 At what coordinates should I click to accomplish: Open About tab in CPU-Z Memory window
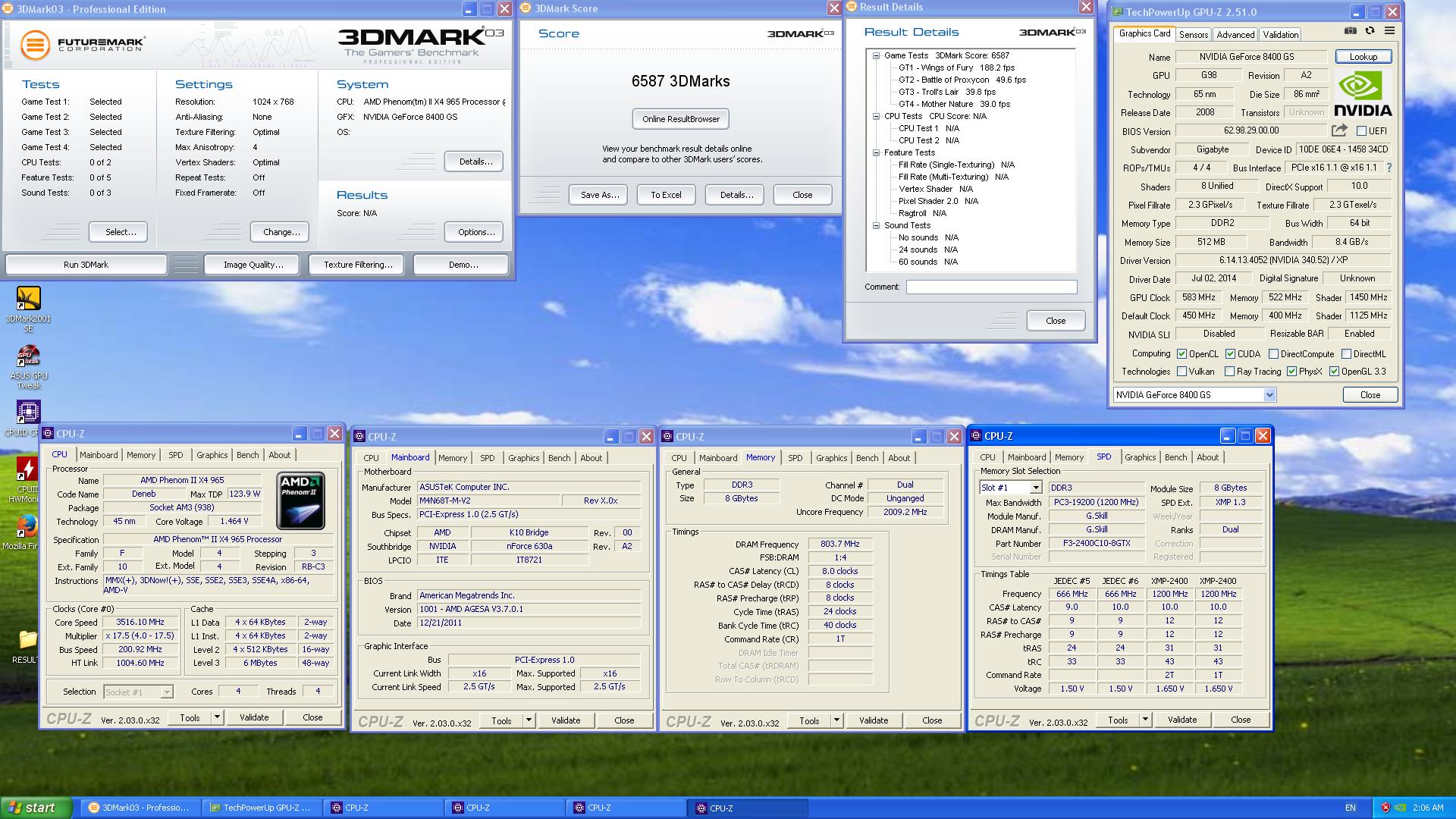[899, 458]
